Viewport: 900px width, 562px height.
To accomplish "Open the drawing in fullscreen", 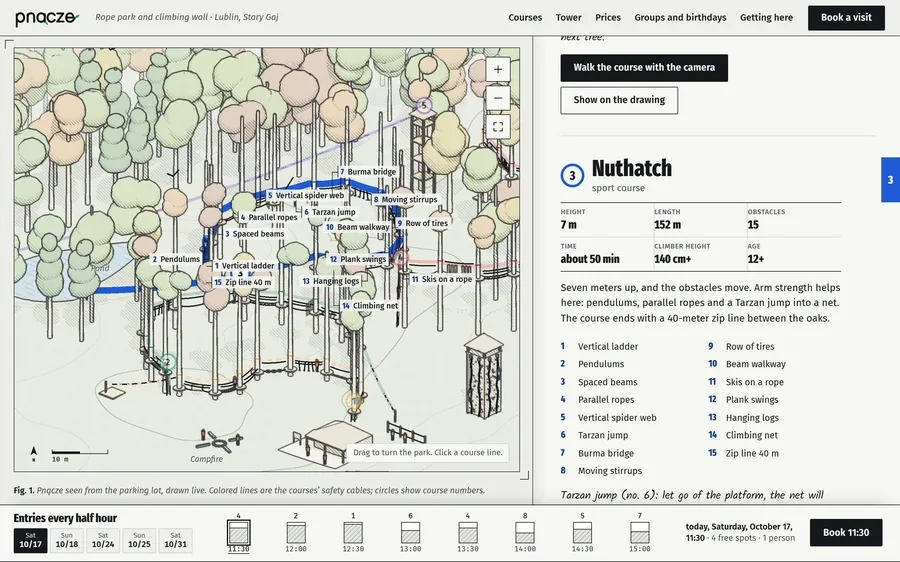I will coord(498,127).
